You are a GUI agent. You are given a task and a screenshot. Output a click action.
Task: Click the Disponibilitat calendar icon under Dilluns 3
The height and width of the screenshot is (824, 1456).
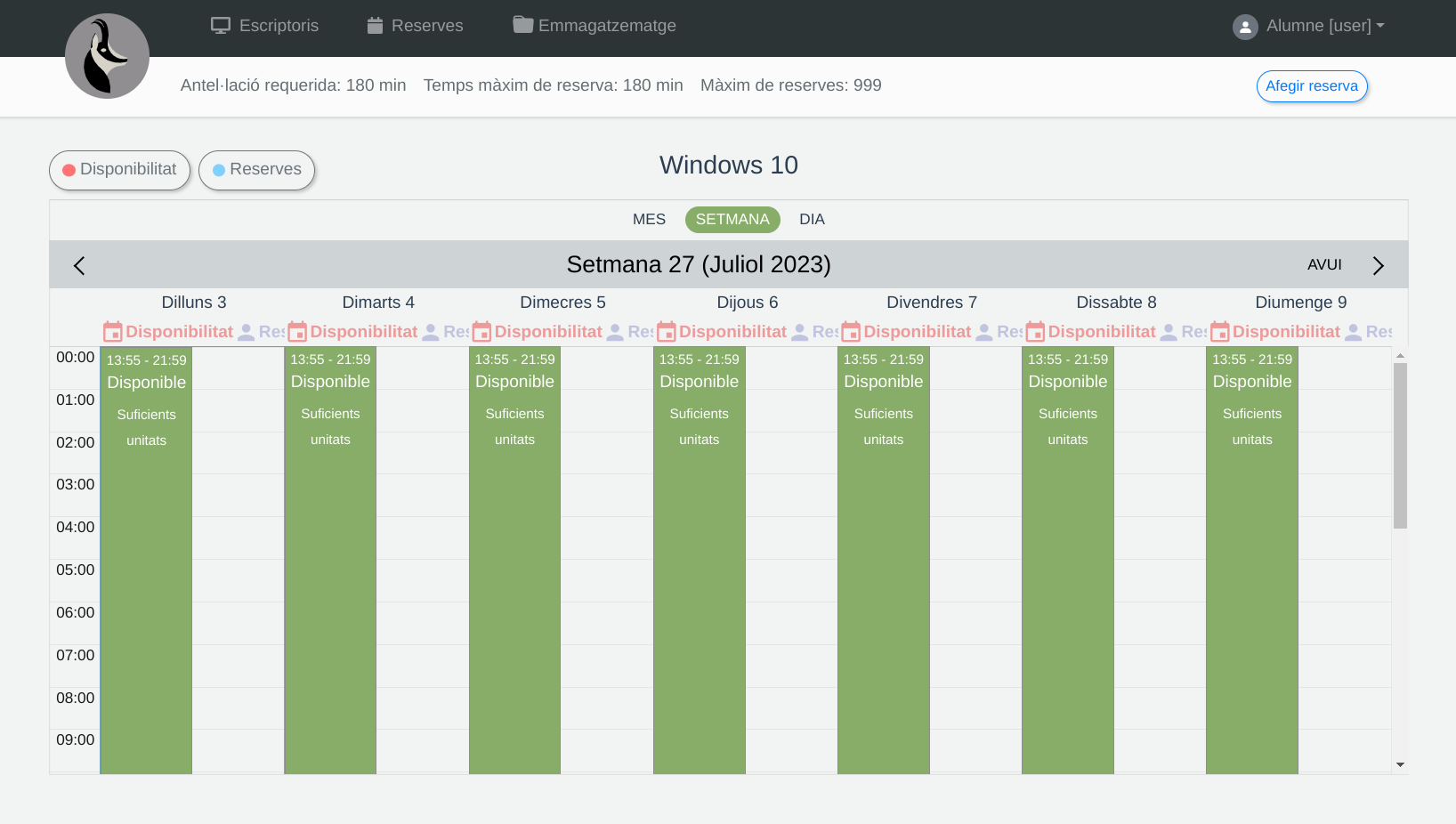coord(113,332)
